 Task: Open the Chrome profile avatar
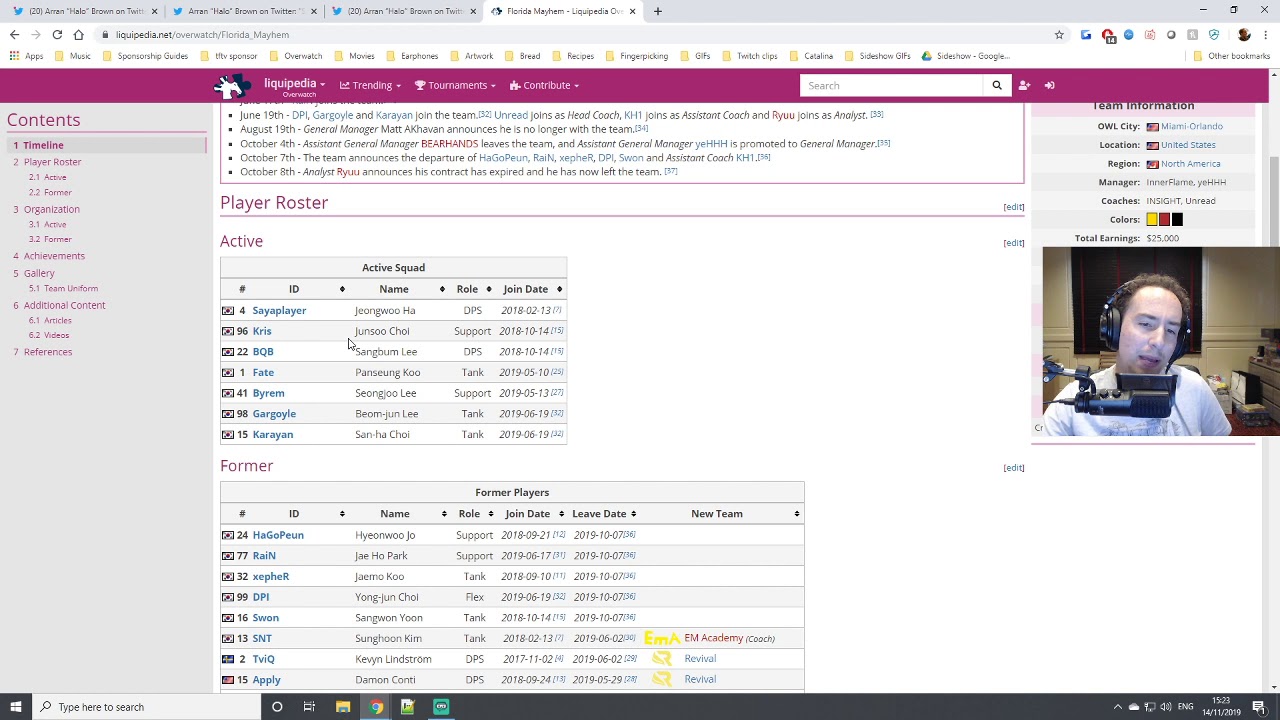1243,35
